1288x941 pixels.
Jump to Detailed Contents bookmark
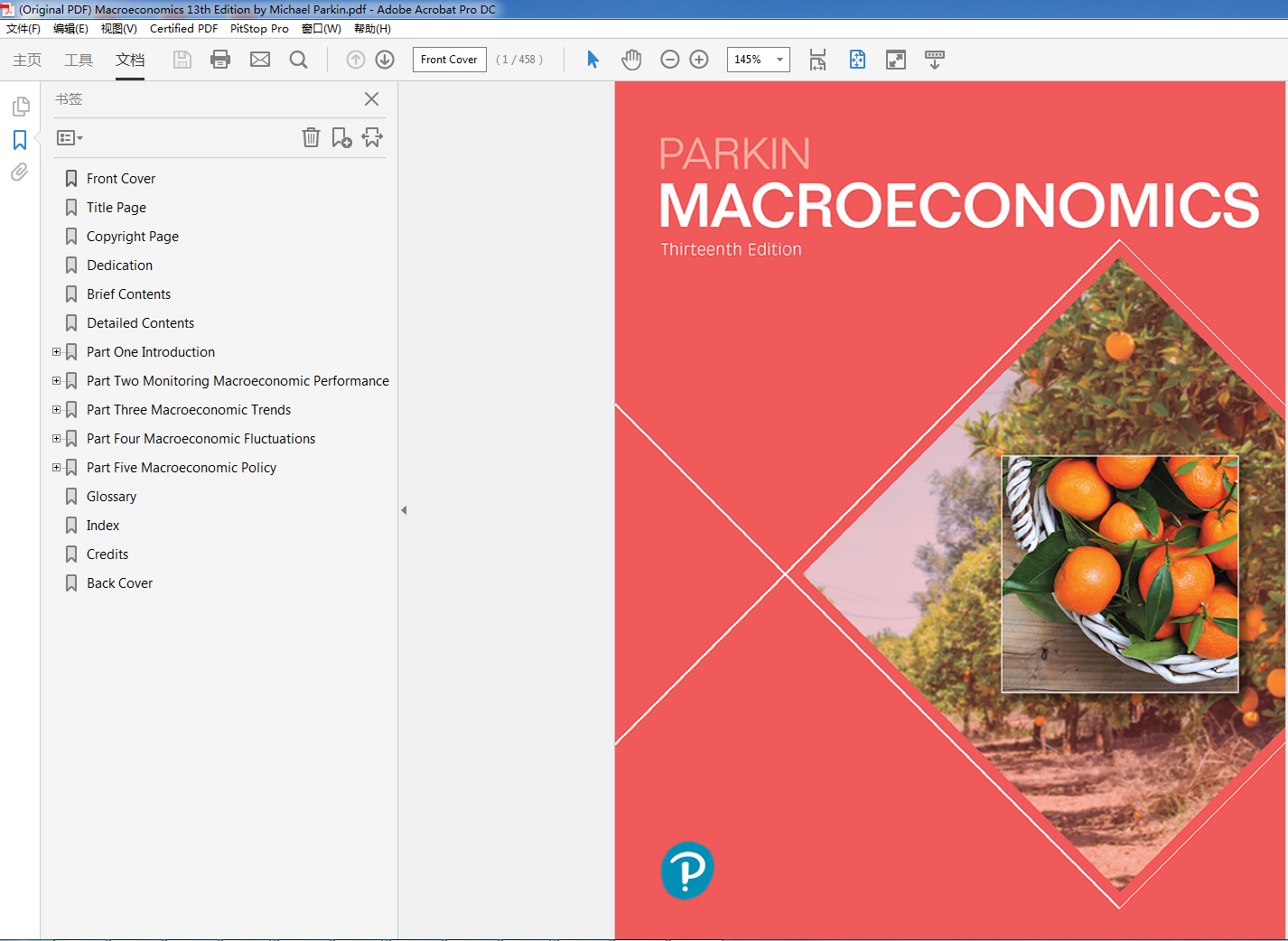click(x=141, y=323)
